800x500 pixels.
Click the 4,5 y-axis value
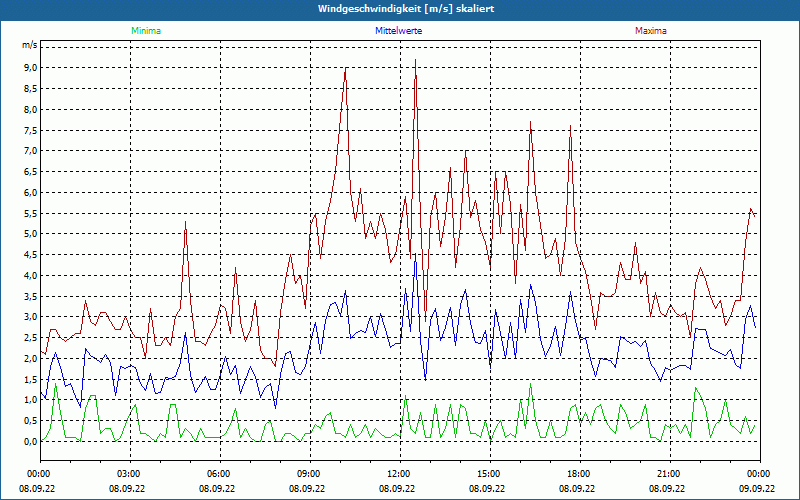(31, 255)
